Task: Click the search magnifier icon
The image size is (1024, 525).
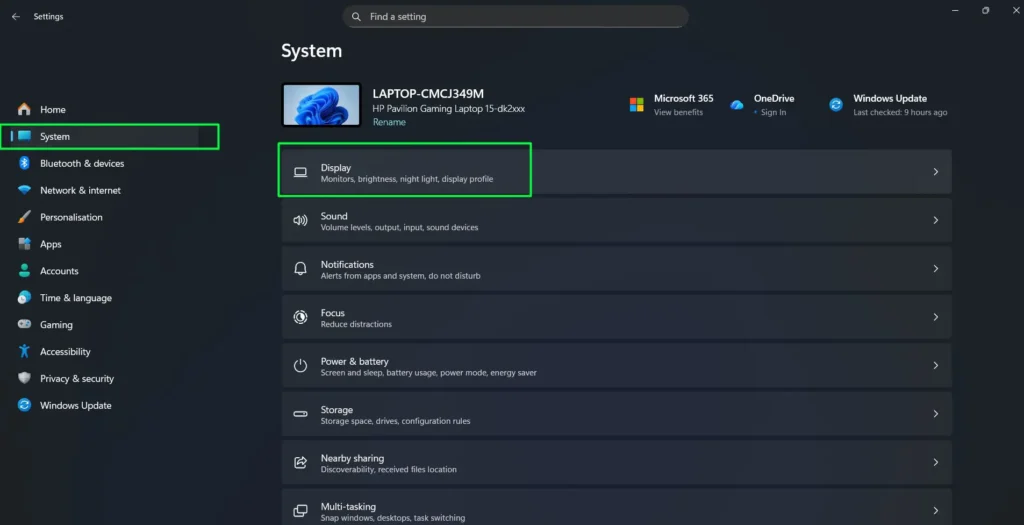Action: 356,17
